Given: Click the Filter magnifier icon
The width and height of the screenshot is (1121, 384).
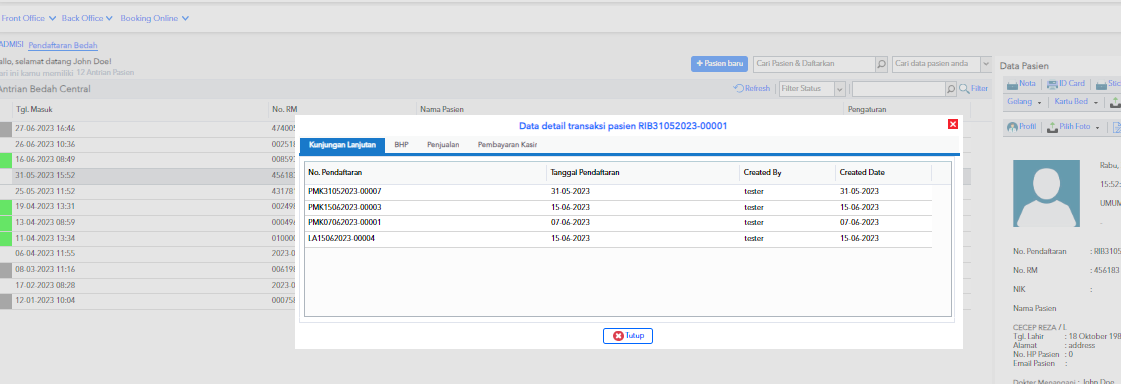Looking at the screenshot, I should 964,89.
